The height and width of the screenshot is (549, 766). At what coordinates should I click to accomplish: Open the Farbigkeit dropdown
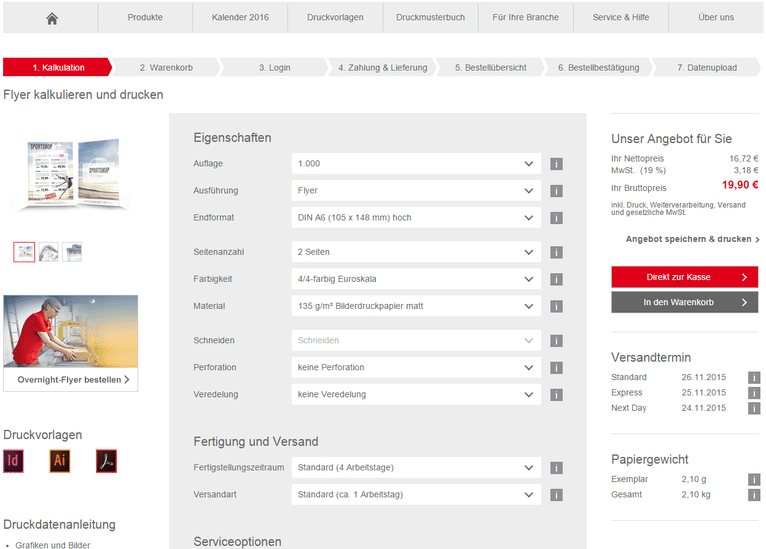[416, 279]
